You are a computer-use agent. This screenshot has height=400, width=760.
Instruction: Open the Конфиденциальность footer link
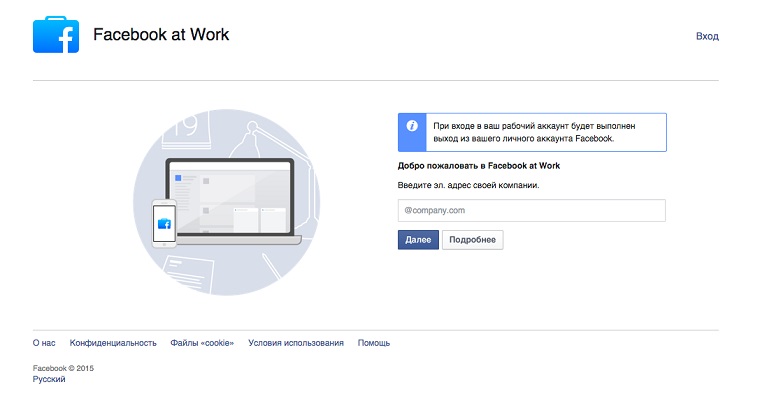pyautogui.click(x=113, y=343)
